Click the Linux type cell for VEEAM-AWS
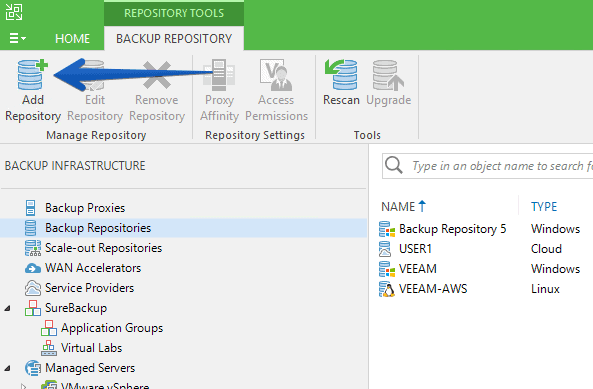 click(545, 289)
